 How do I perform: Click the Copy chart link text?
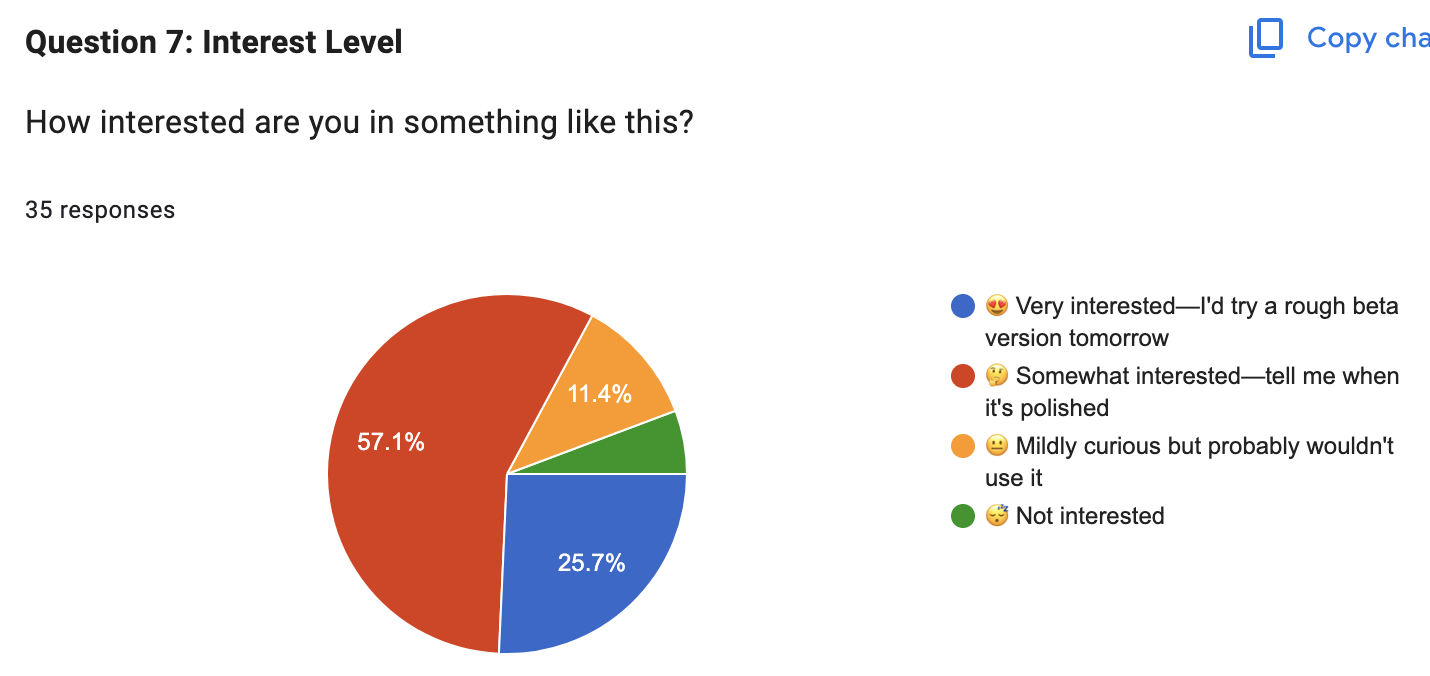coord(1368,38)
